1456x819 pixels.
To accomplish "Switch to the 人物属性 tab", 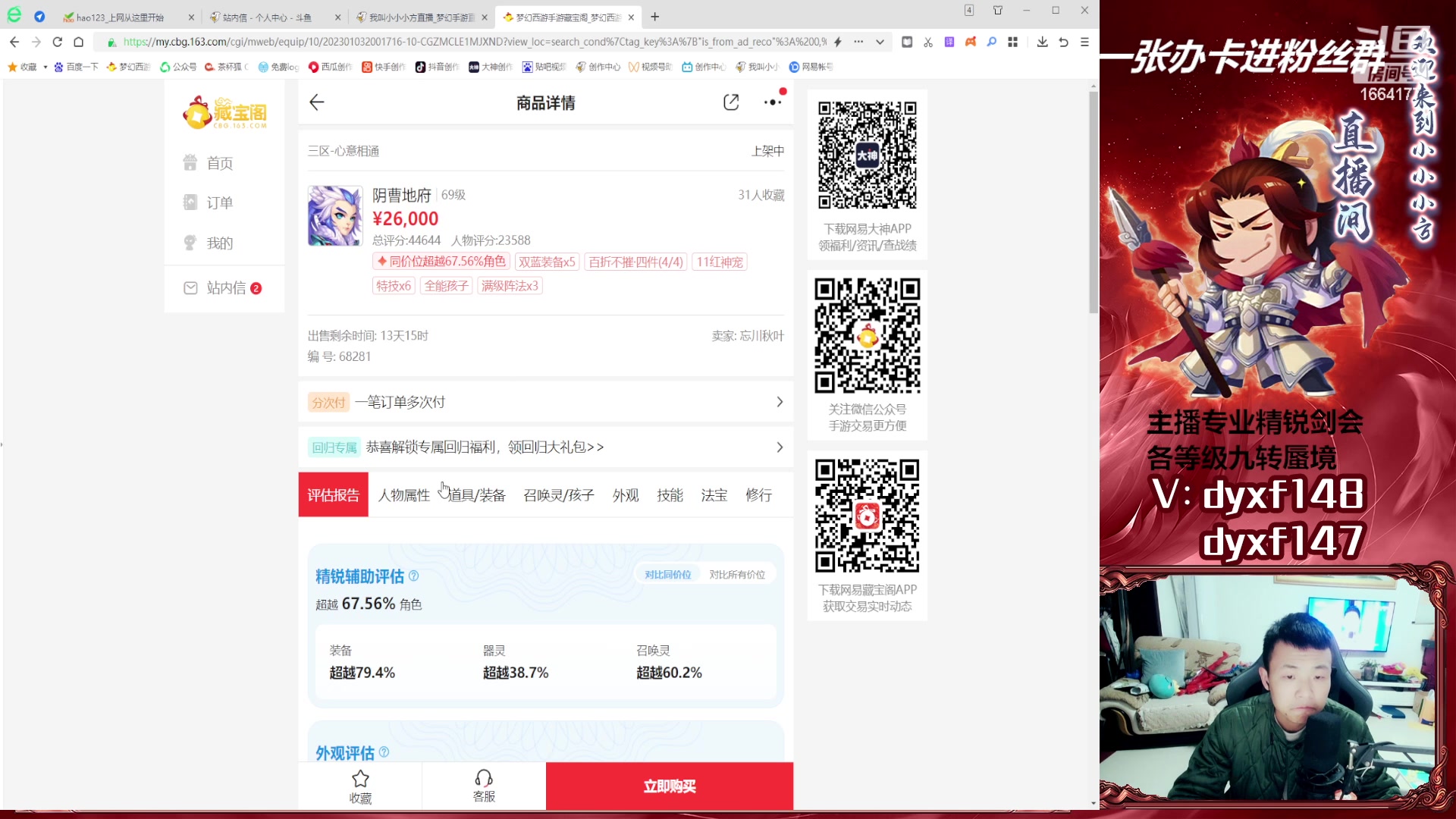I will click(x=404, y=495).
